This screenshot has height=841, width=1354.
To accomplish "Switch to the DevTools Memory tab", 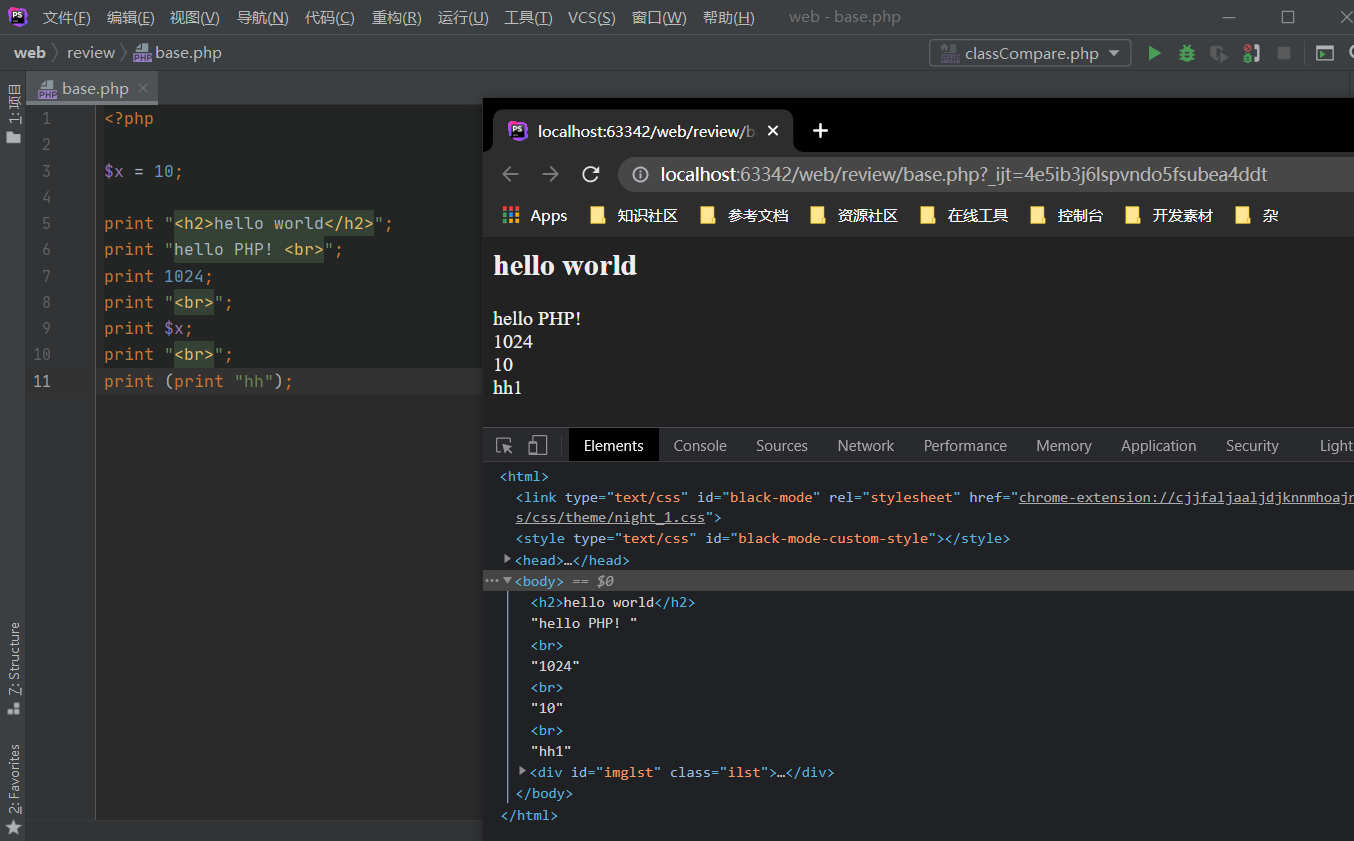I will point(1064,446).
